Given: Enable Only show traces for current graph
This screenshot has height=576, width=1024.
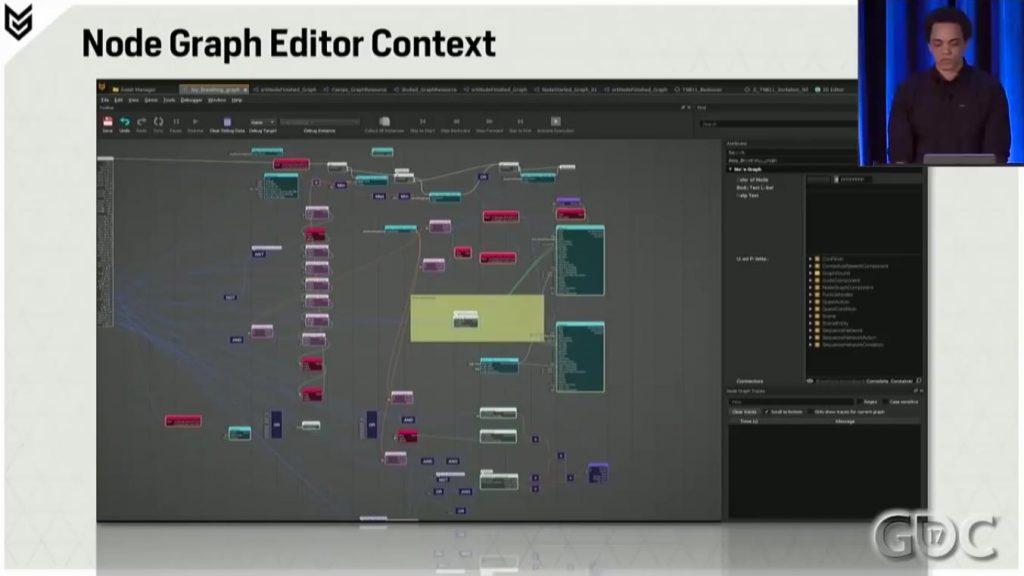Looking at the screenshot, I should pyautogui.click(x=810, y=411).
